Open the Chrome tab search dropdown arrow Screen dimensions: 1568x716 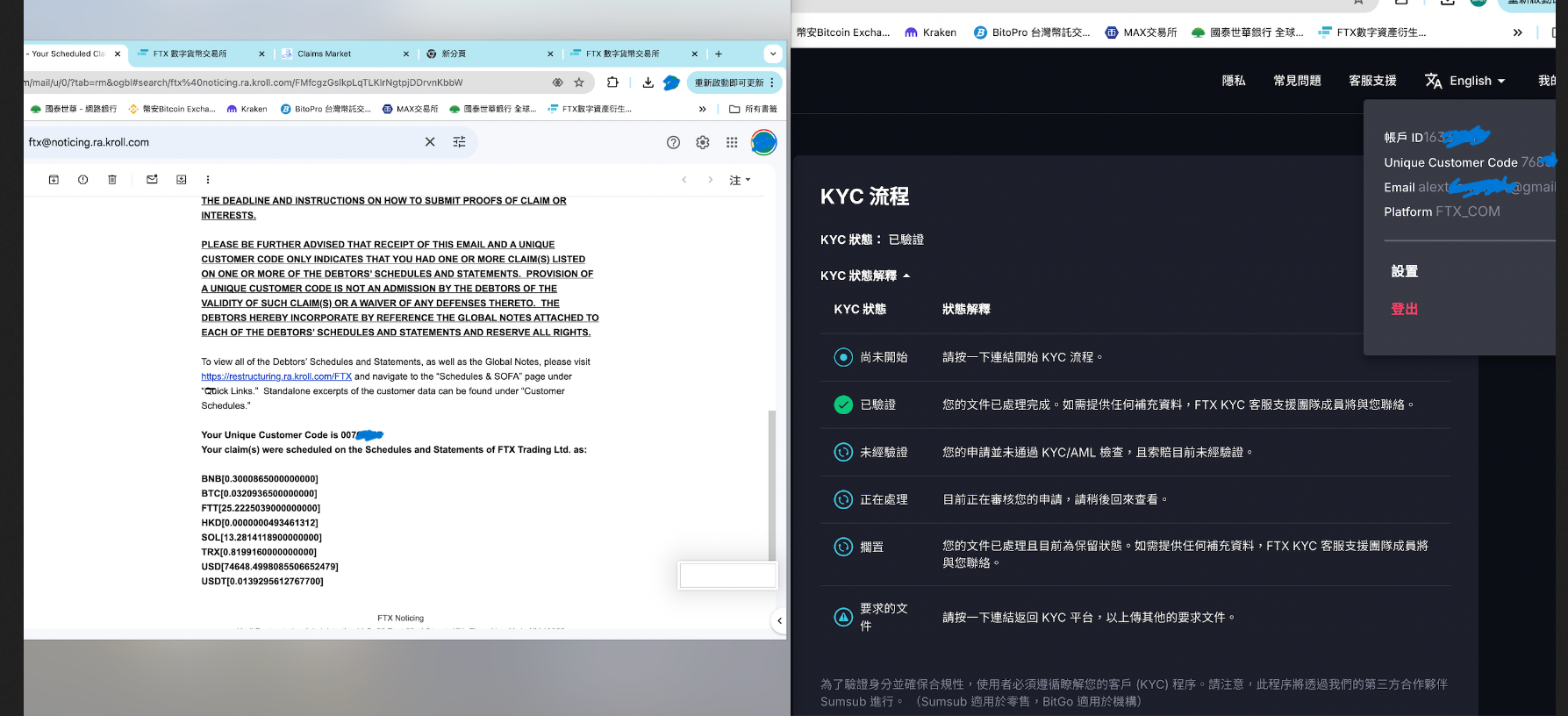tap(773, 54)
